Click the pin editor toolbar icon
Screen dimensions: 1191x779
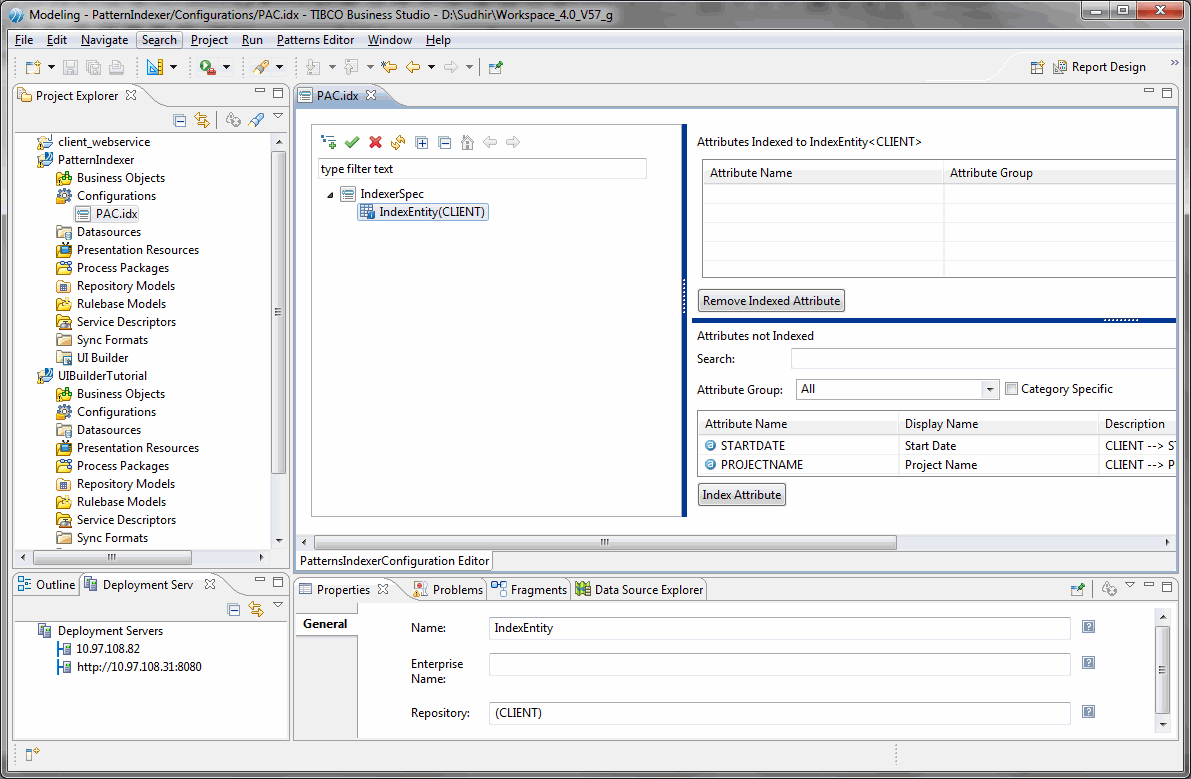(x=496, y=67)
